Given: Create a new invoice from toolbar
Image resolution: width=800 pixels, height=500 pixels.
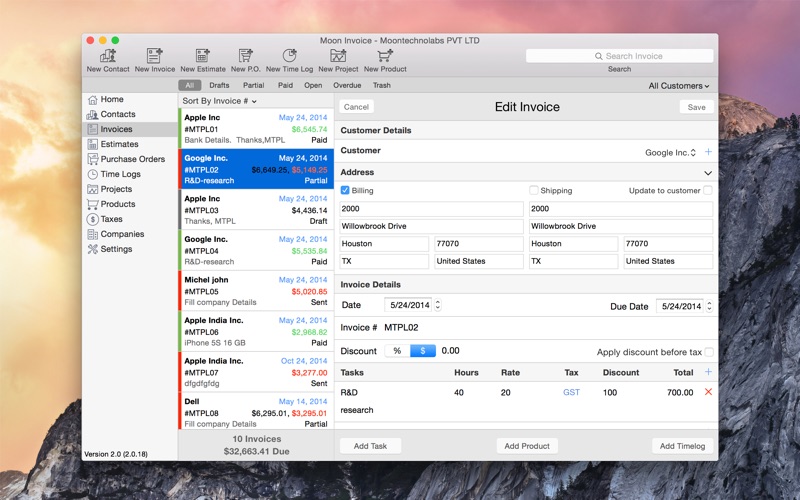Looking at the screenshot, I should coord(155,56).
